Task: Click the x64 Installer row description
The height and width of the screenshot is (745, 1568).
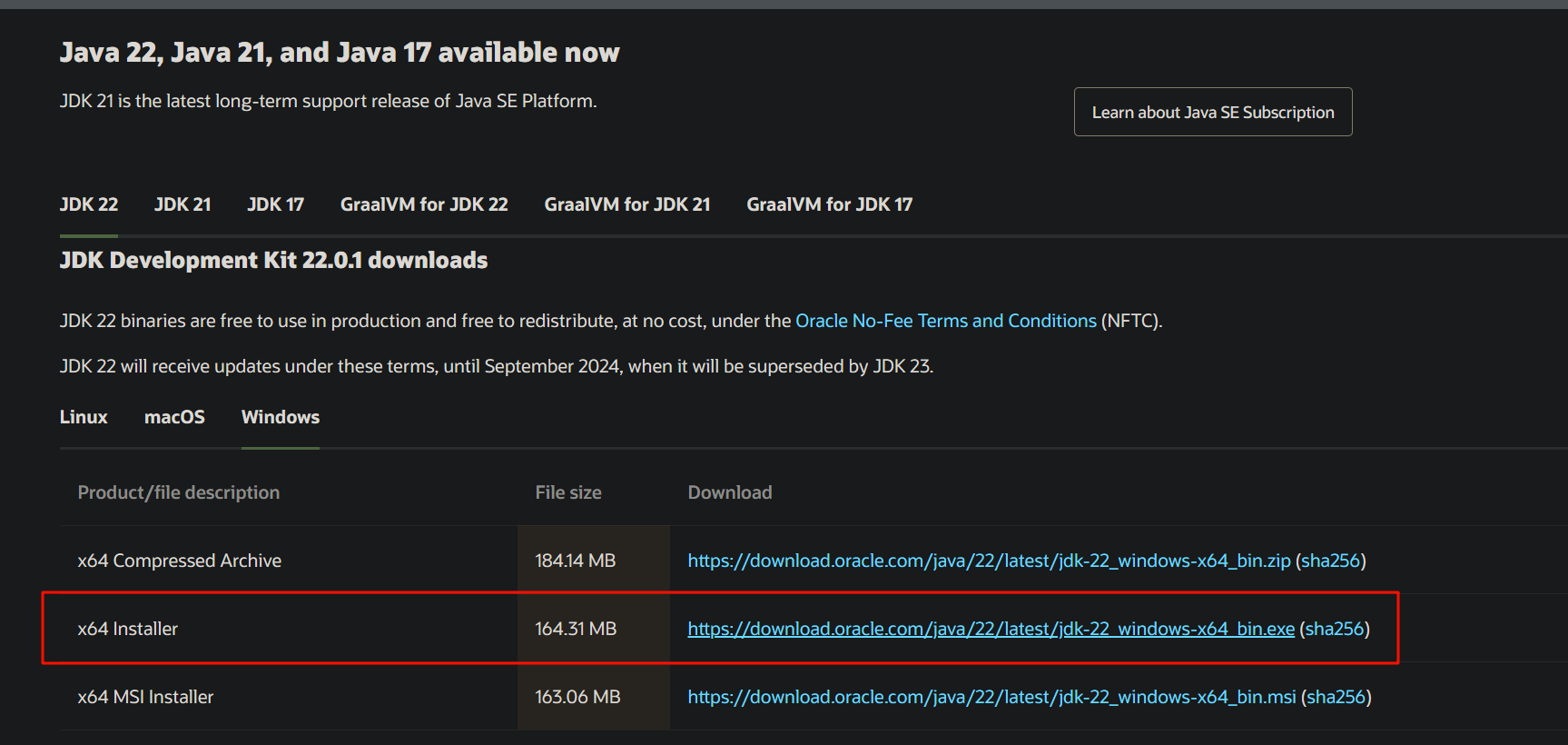Action: pyautogui.click(x=128, y=629)
